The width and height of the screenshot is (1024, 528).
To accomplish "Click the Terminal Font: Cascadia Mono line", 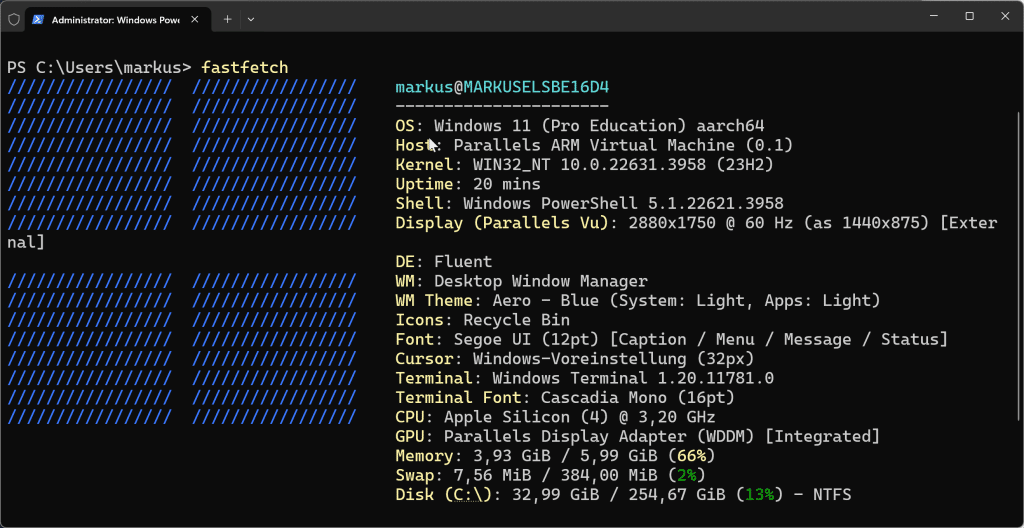I will (566, 397).
